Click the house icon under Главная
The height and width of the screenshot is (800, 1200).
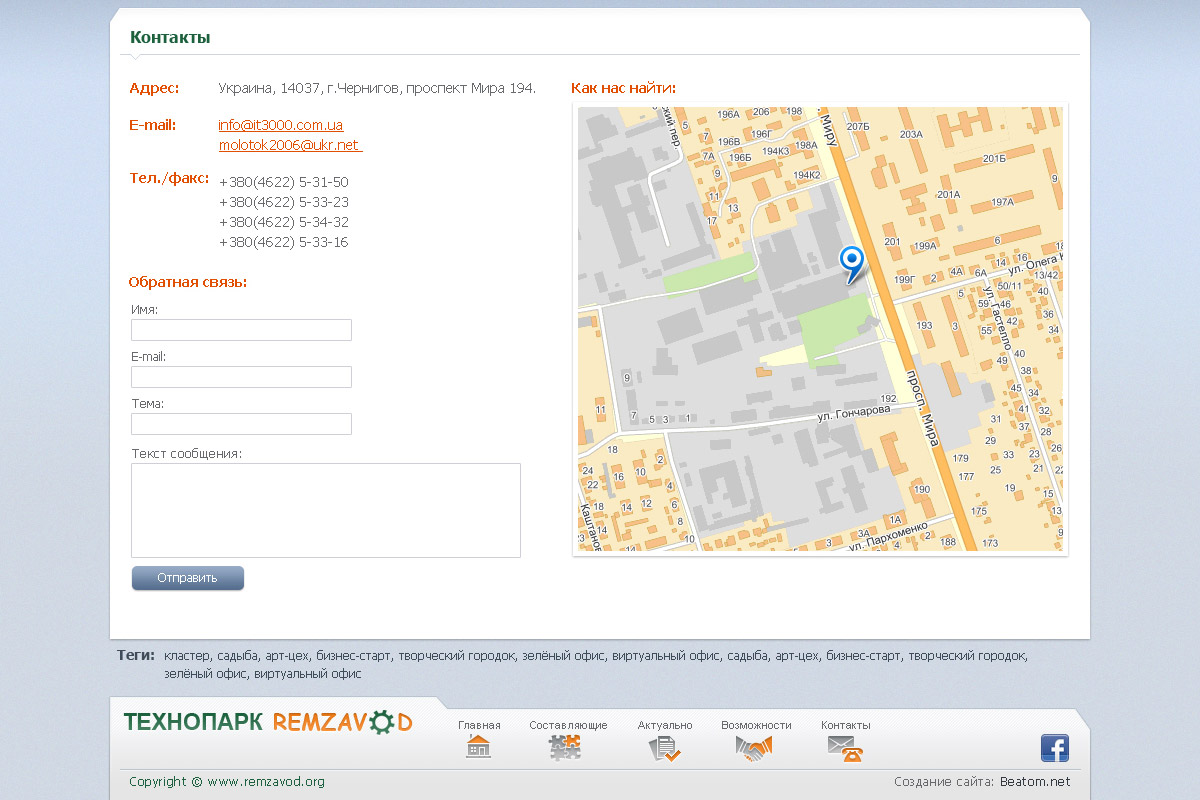(479, 747)
